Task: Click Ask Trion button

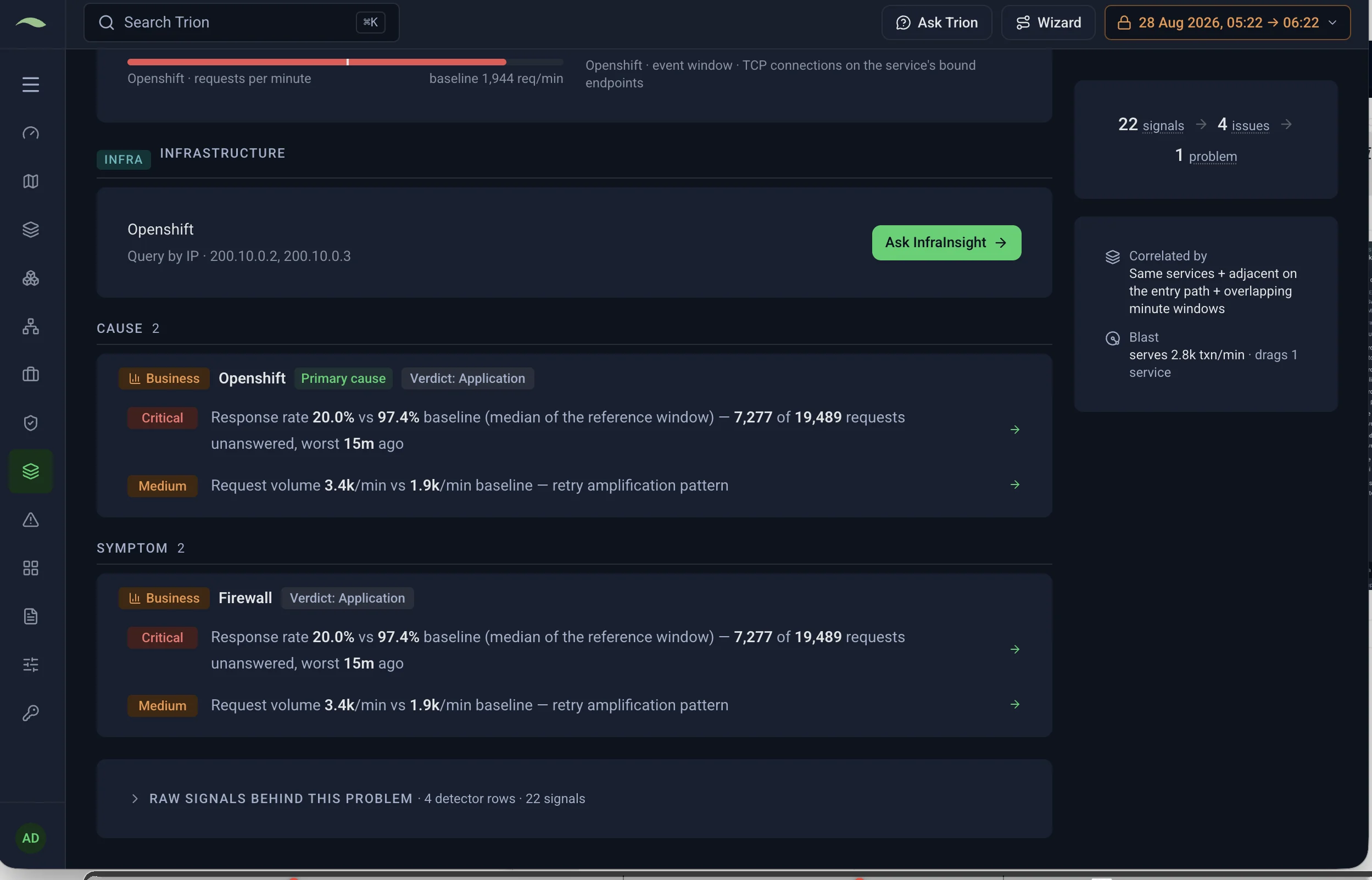Action: (937, 23)
